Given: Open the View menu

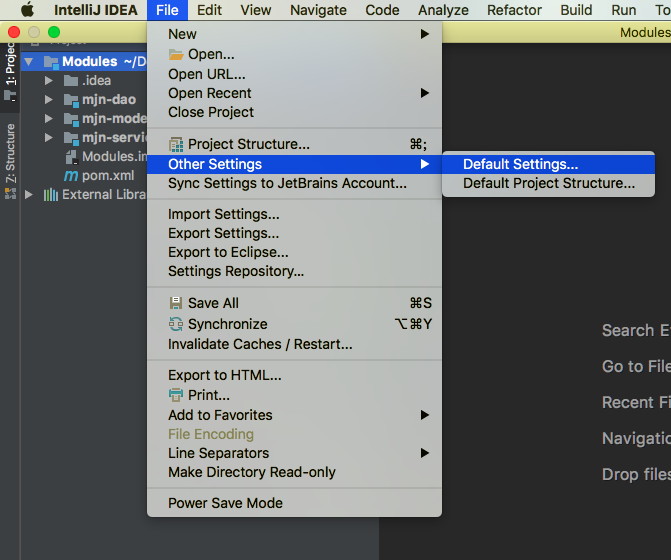Looking at the screenshot, I should [x=255, y=10].
